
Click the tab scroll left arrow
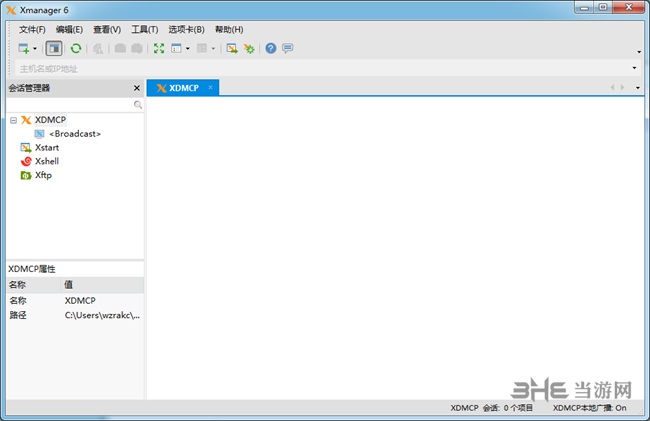coord(613,87)
